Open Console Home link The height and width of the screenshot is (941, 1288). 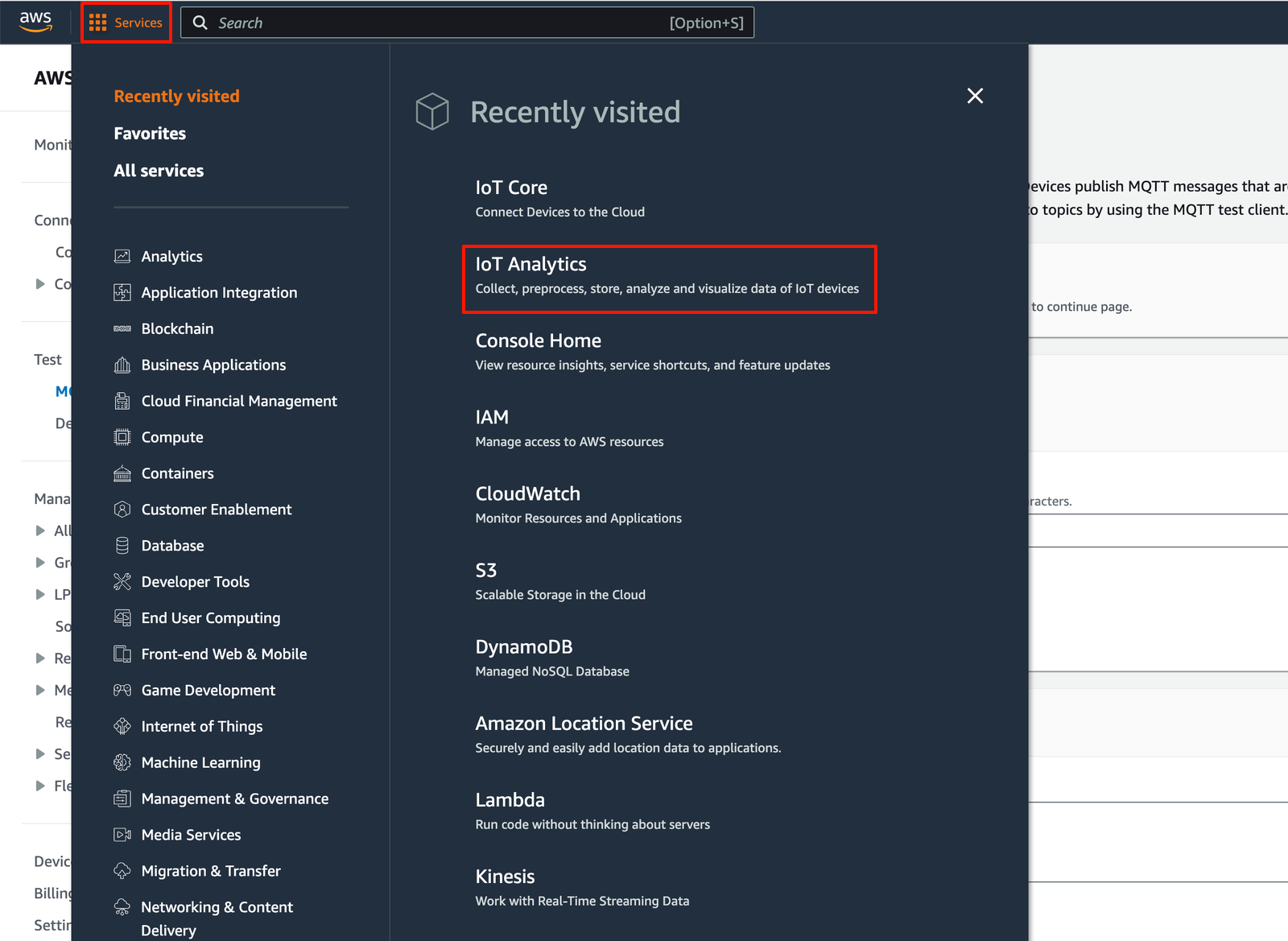538,340
